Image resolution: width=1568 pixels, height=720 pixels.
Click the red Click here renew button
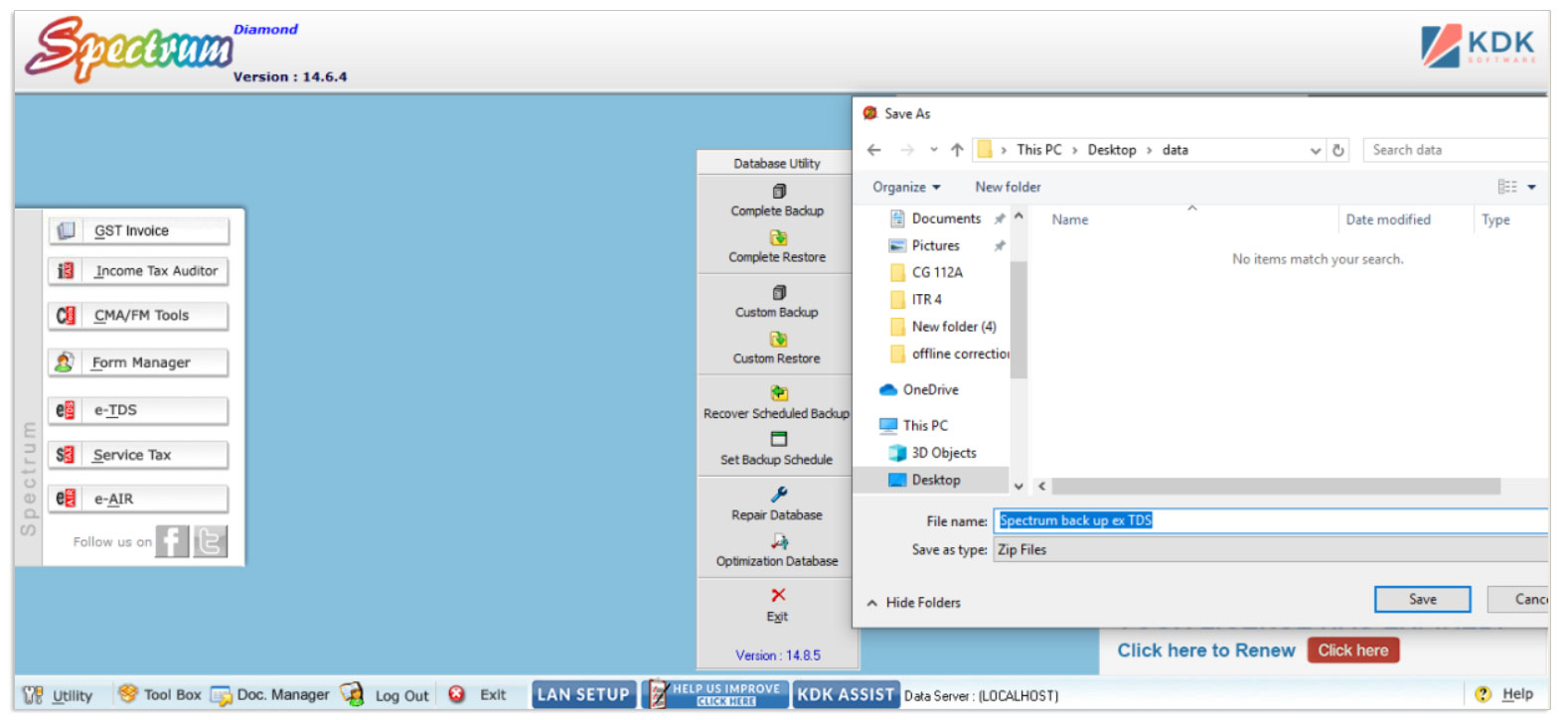click(1353, 650)
